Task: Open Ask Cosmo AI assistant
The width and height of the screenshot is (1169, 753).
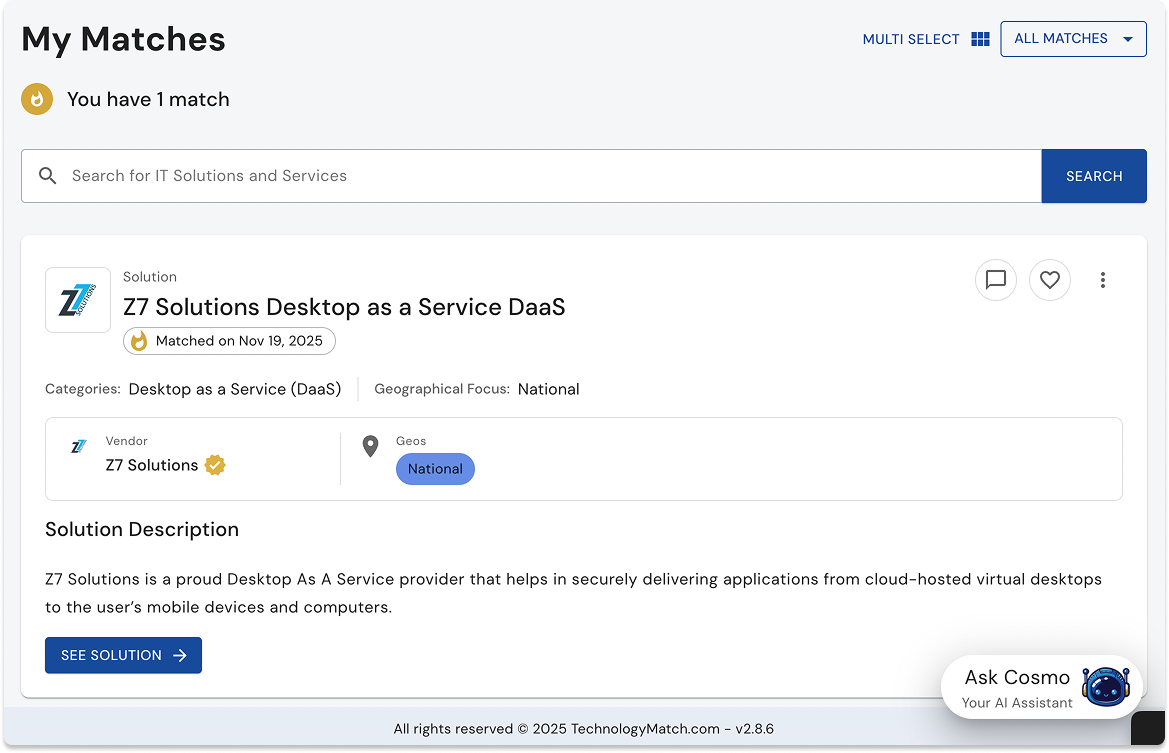Action: 1042,687
